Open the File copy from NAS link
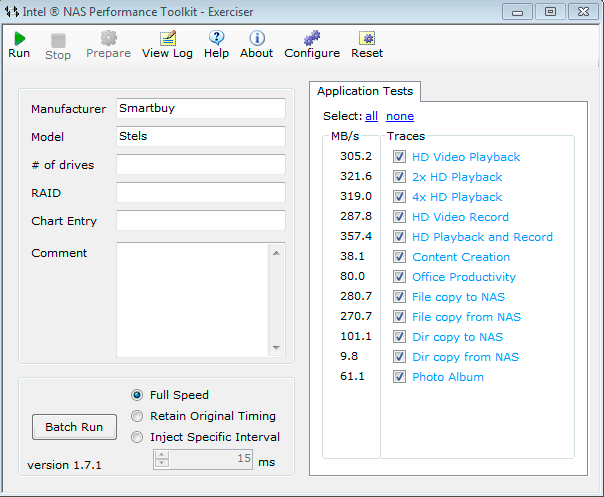Viewport: 604px width, 497px height. click(466, 317)
